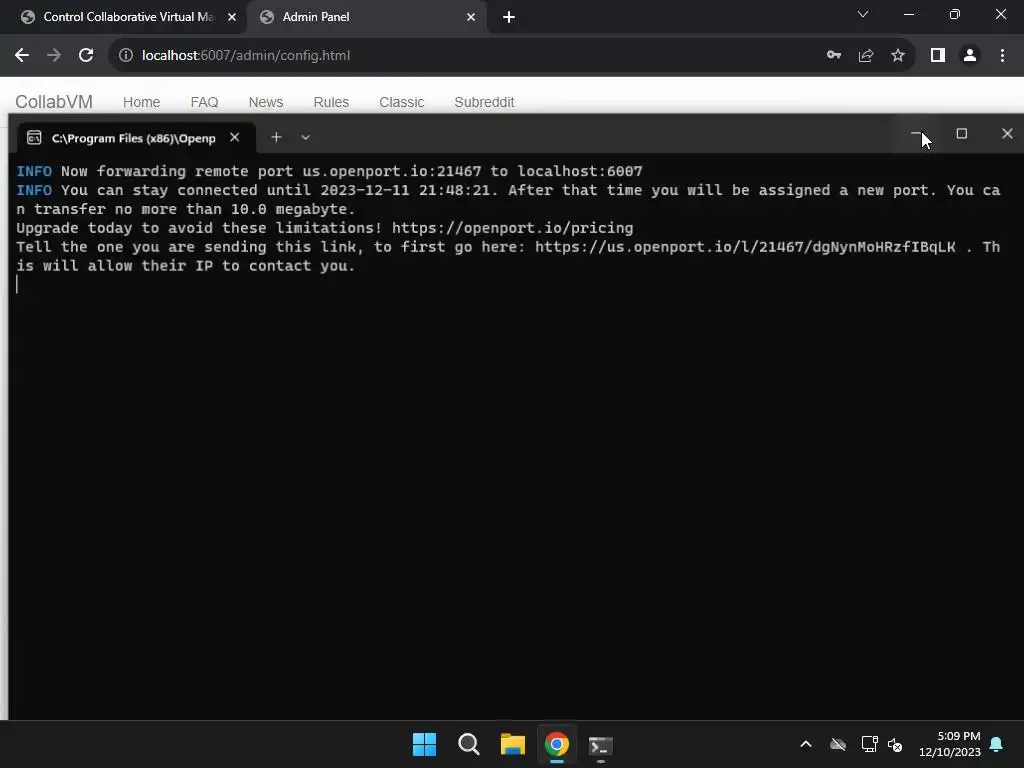This screenshot has width=1024, height=768.
Task: Open taskbar Search
Action: 469,744
